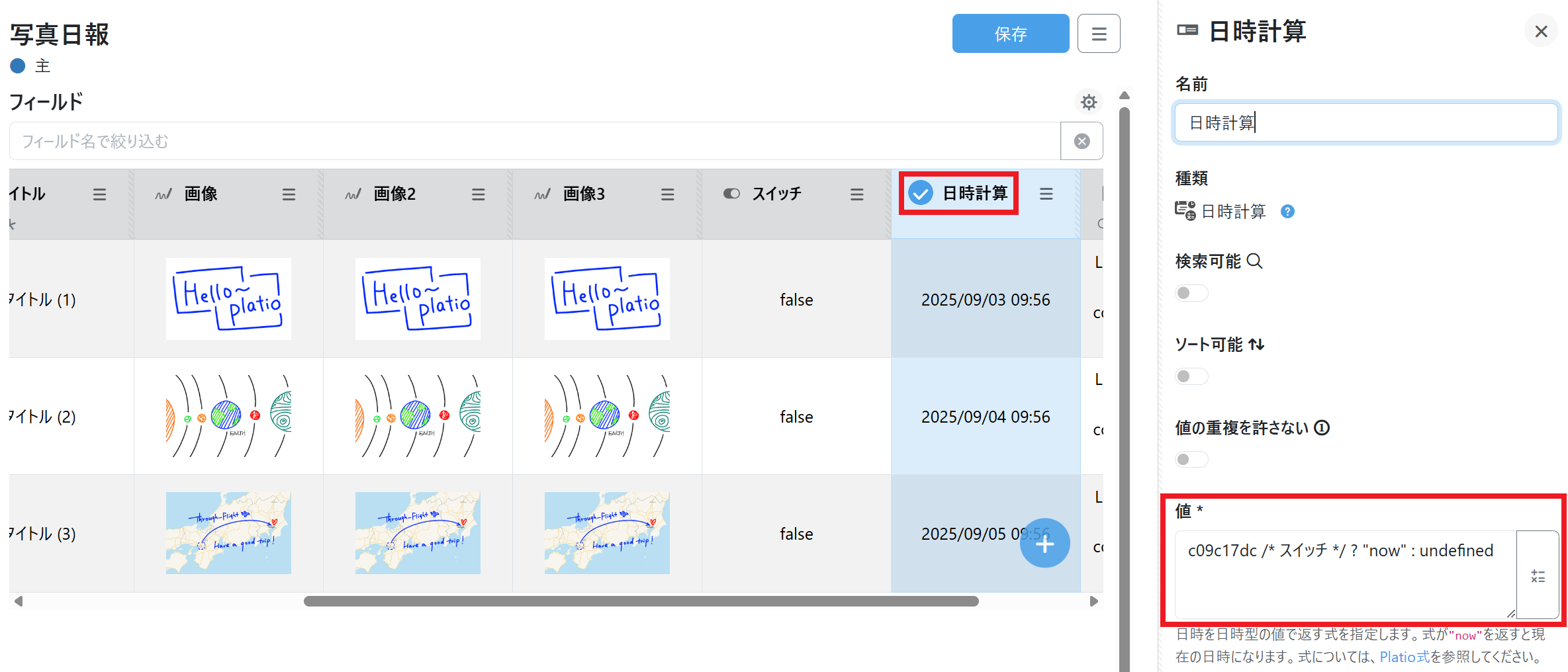Click the horizontal scrollbar of the table
Screen dimensions: 1568x672
point(641,601)
